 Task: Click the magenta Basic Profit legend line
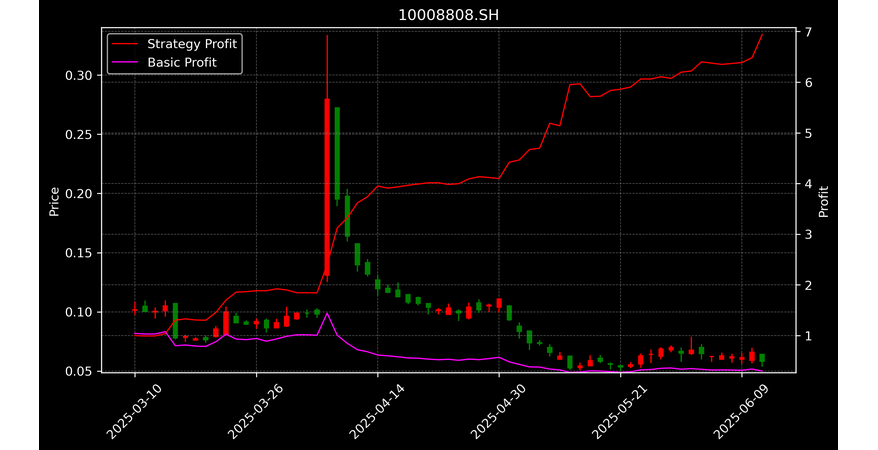point(125,62)
